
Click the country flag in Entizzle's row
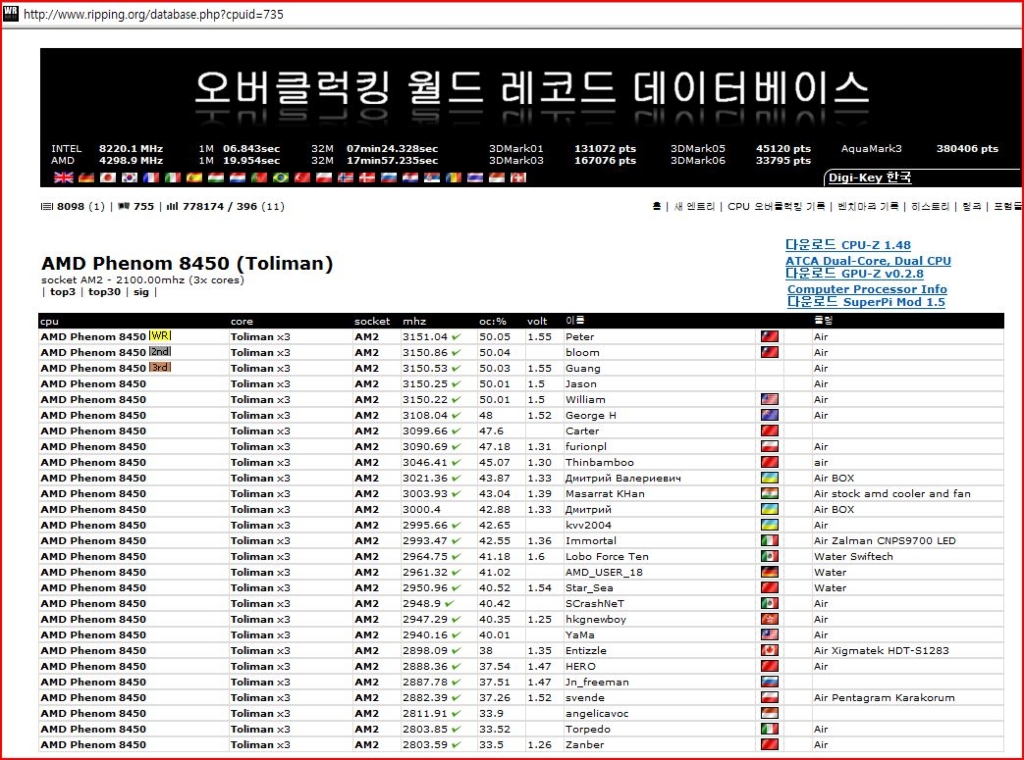tap(770, 650)
